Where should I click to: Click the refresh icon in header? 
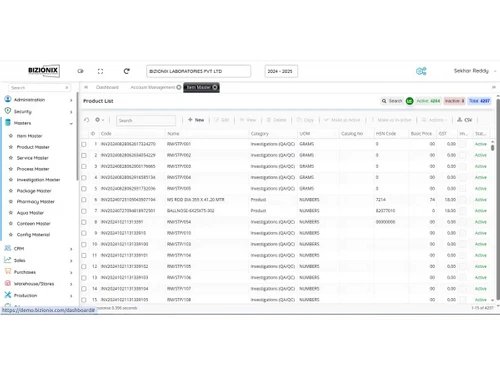(126, 71)
